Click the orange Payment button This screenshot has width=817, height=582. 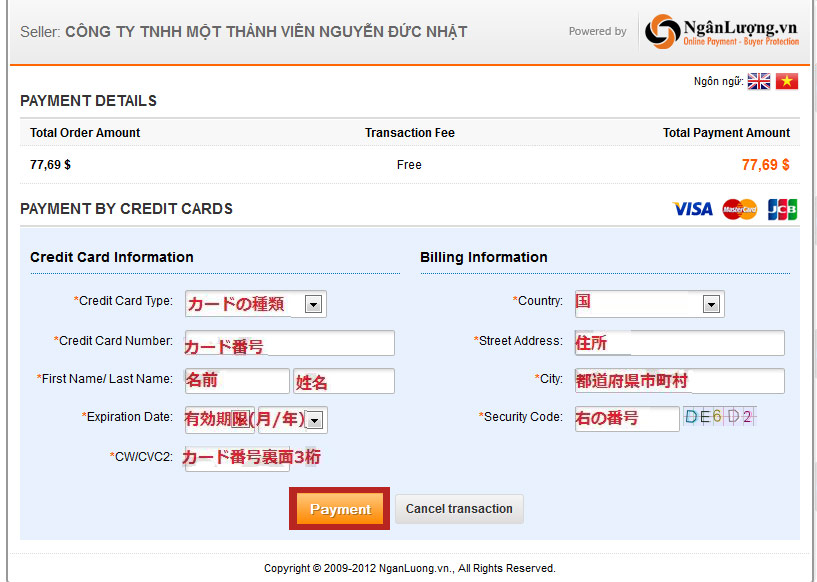339,509
